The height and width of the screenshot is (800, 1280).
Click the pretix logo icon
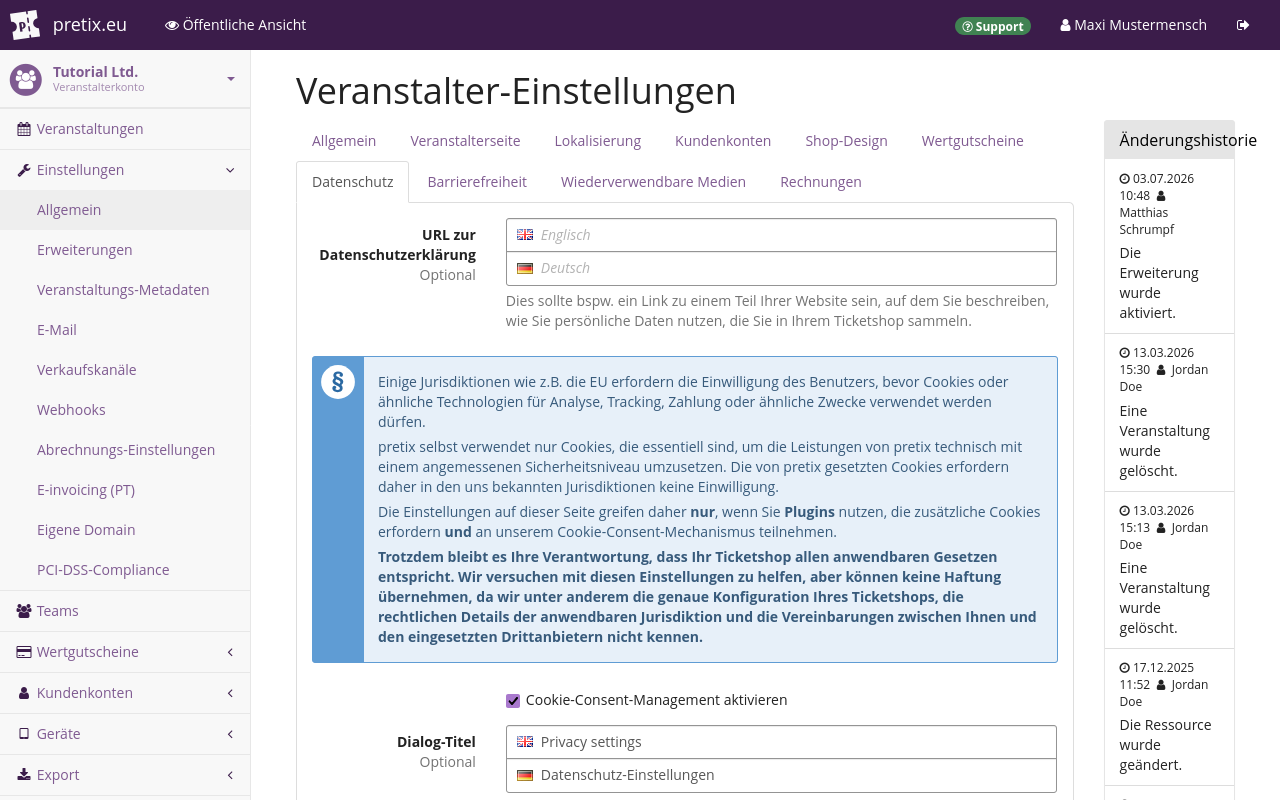click(25, 25)
